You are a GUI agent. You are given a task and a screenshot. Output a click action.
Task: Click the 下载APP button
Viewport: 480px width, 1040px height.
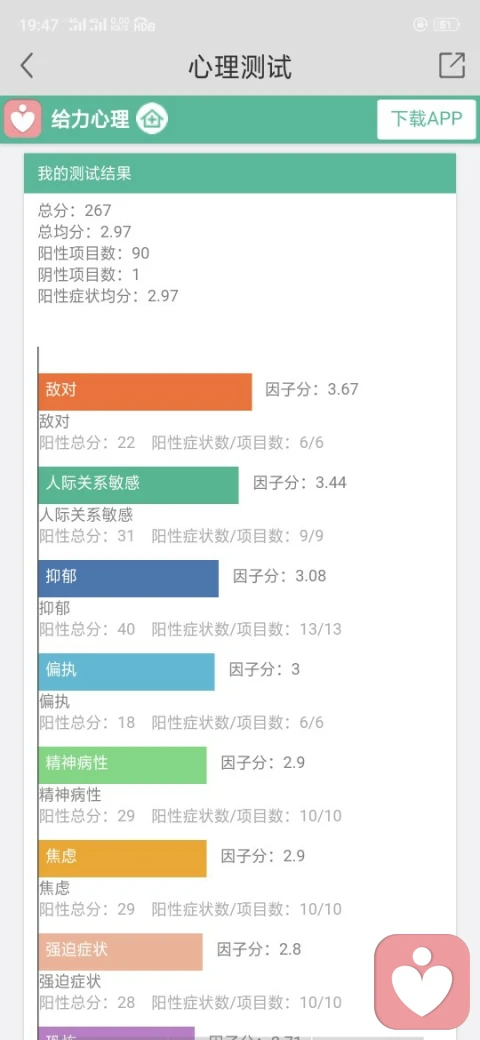426,119
